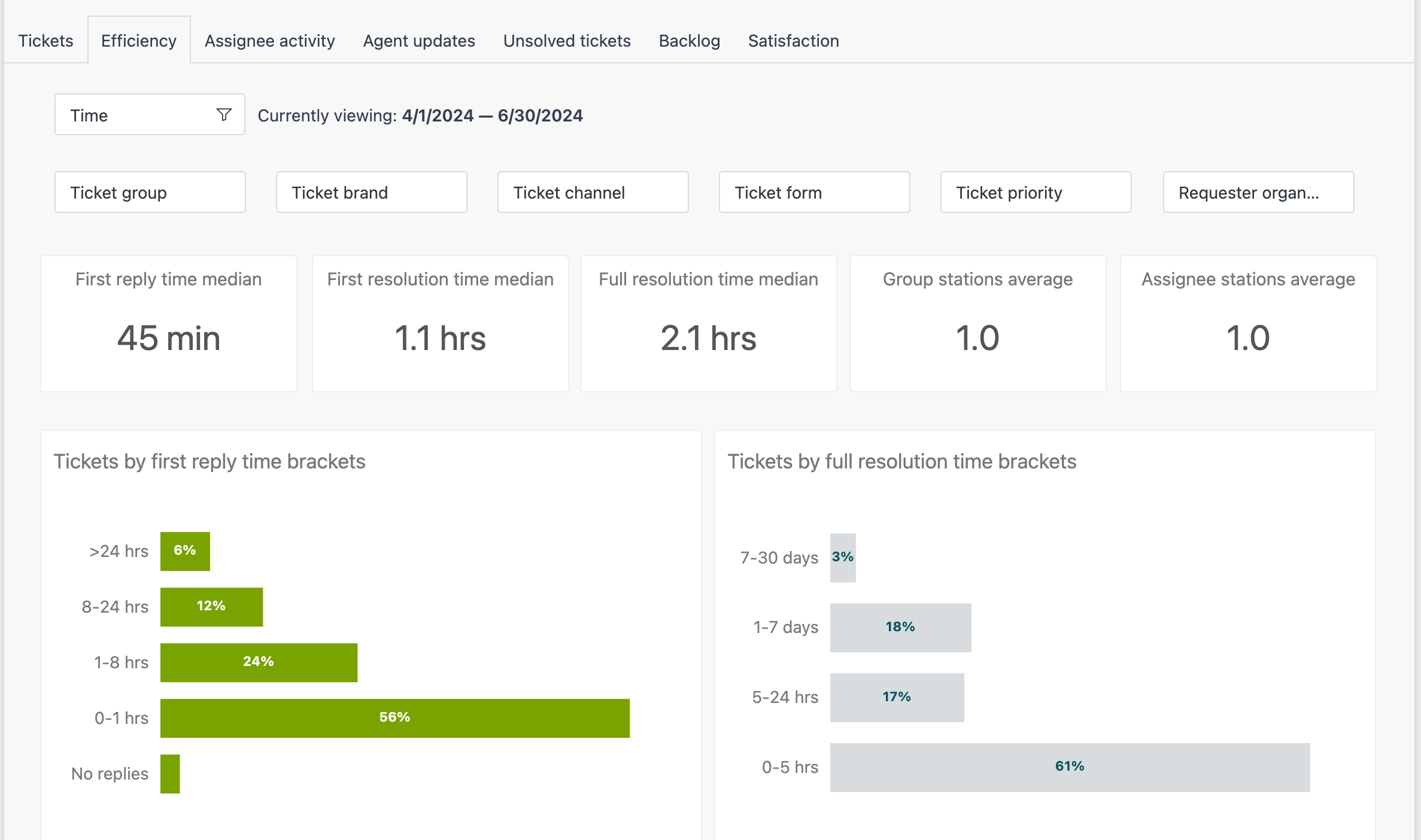Open the Requester organization filter
Viewport: 1421px width, 840px height.
tap(1258, 192)
